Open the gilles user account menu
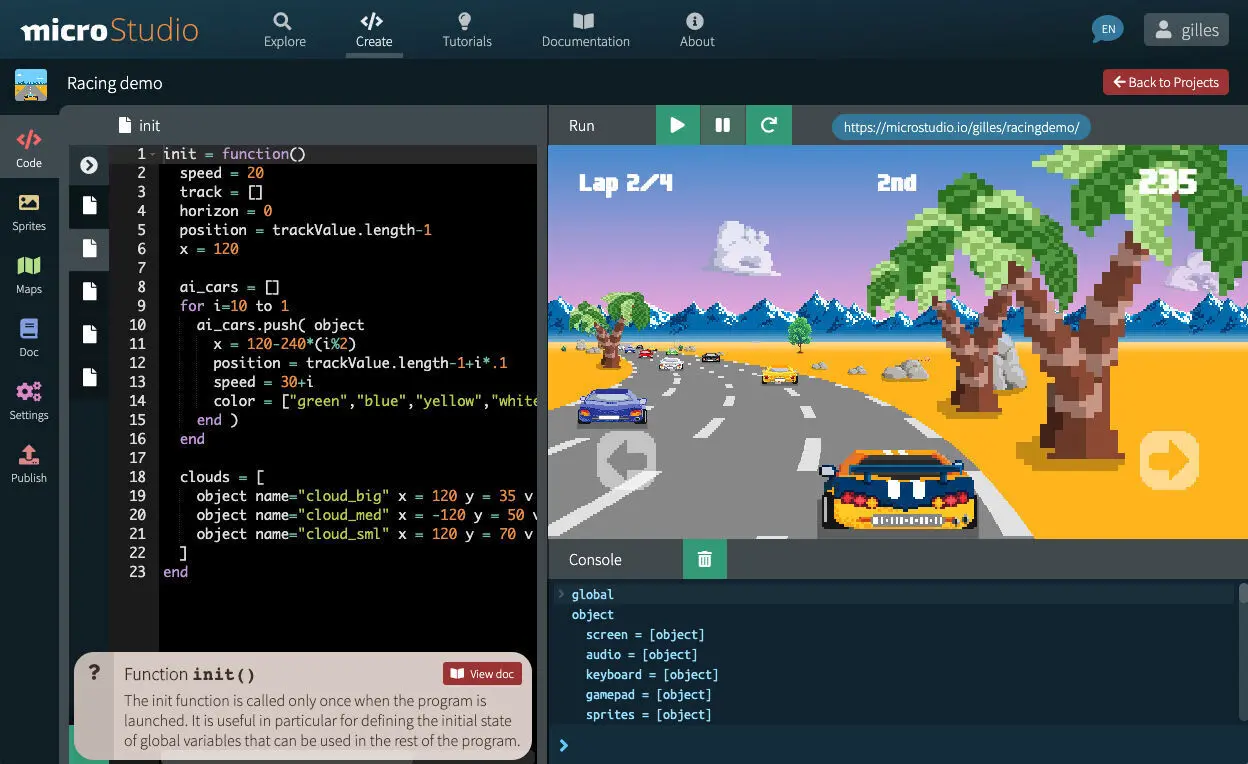 click(1186, 30)
